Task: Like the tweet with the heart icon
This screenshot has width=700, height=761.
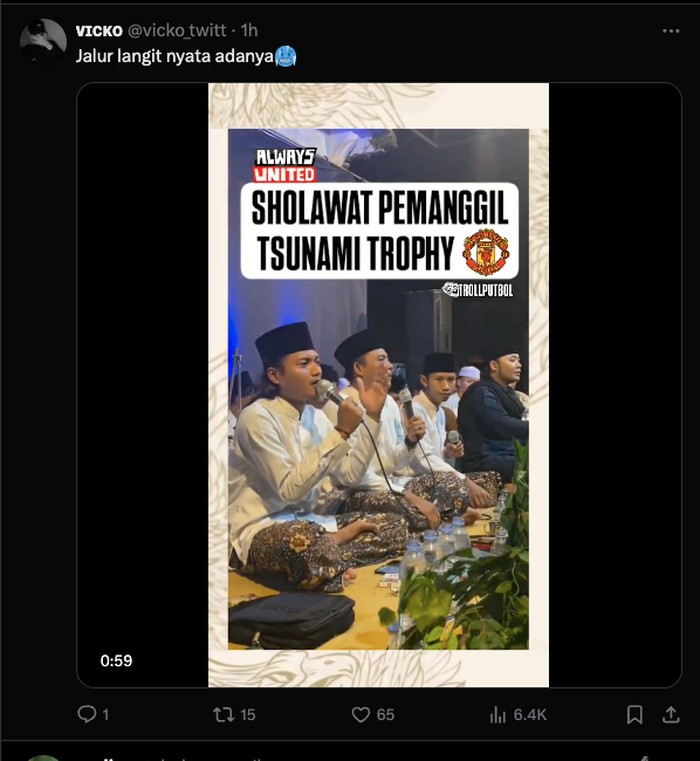Action: tap(361, 714)
